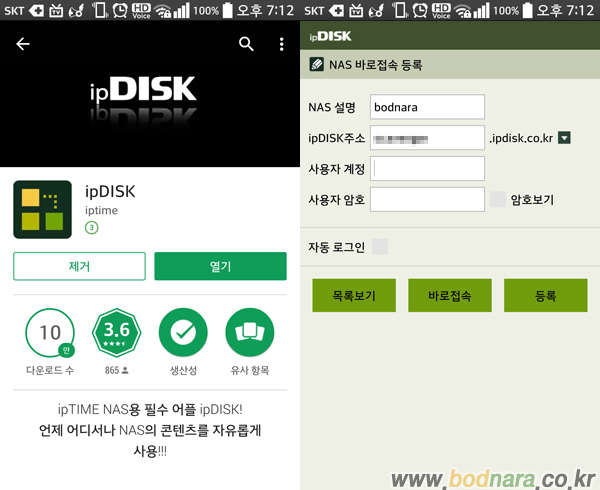This screenshot has width=600, height=490.
Task: Click the 사용자 계정 input field
Action: [427, 168]
